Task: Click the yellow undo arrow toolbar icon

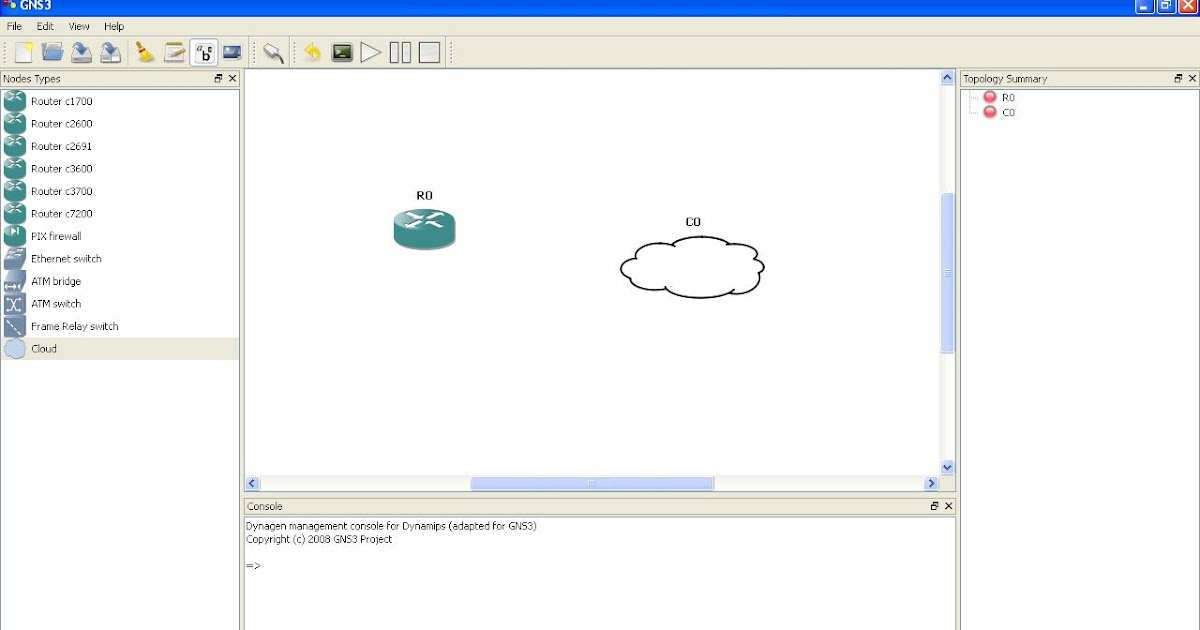Action: [x=313, y=52]
